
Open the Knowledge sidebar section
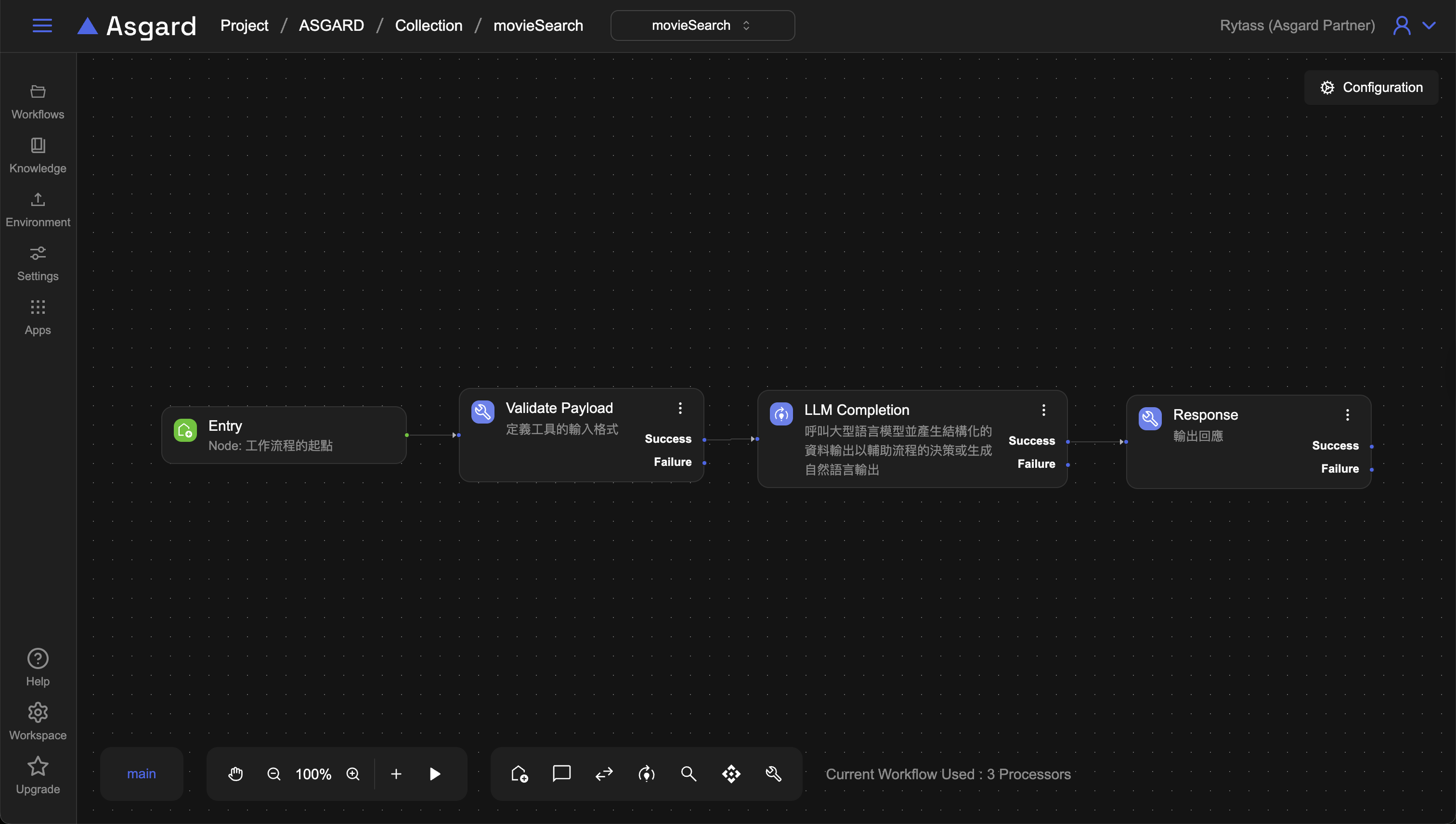[38, 155]
